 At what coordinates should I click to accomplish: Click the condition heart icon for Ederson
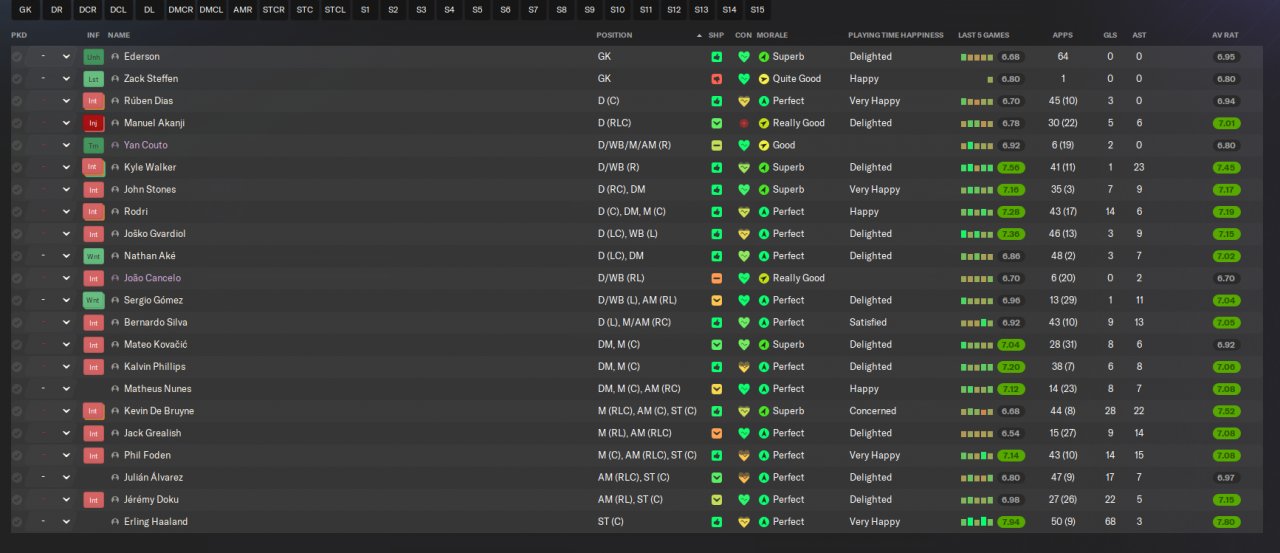pyautogui.click(x=743, y=57)
